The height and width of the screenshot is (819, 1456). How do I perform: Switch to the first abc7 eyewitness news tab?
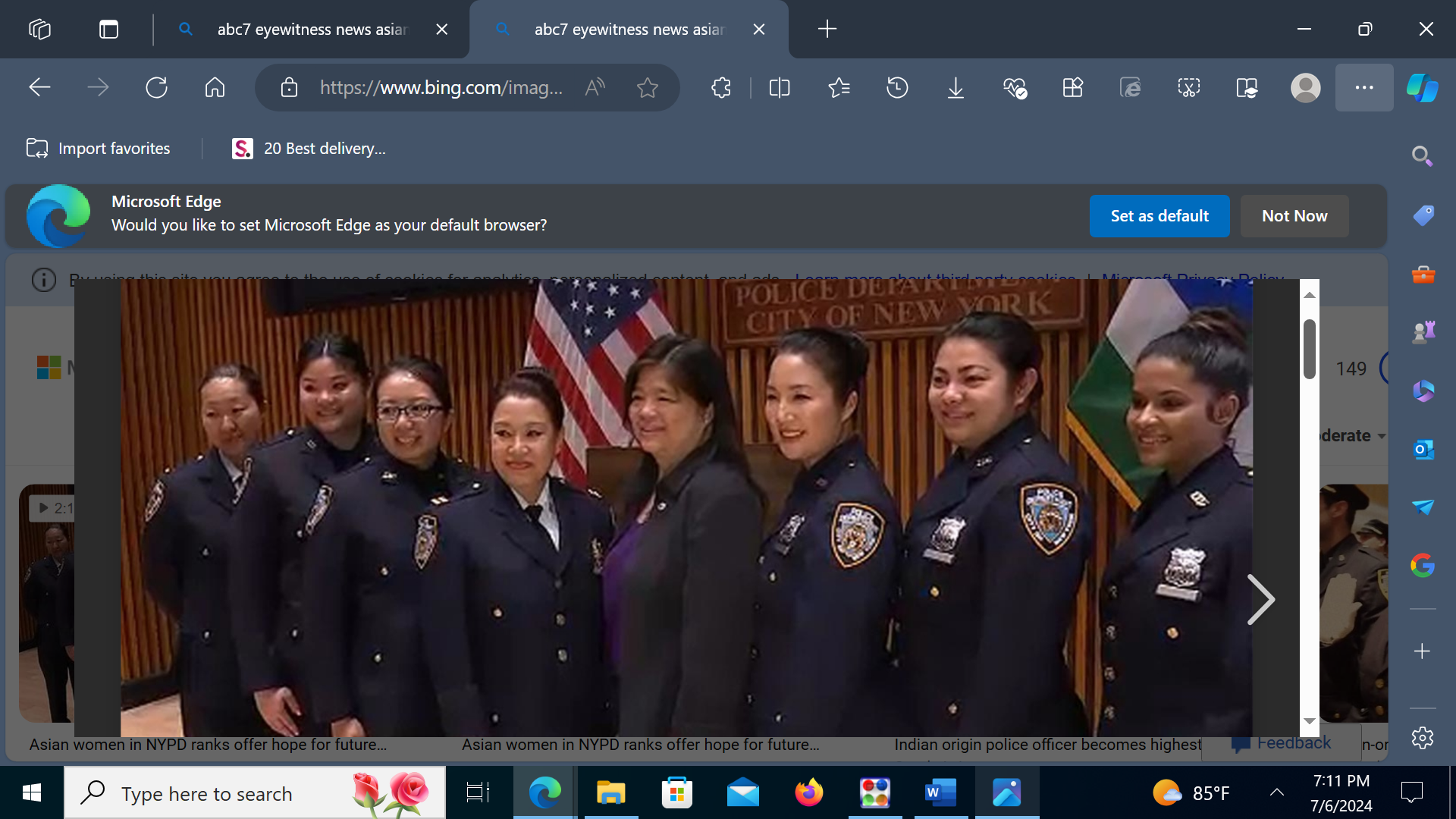pyautogui.click(x=311, y=29)
